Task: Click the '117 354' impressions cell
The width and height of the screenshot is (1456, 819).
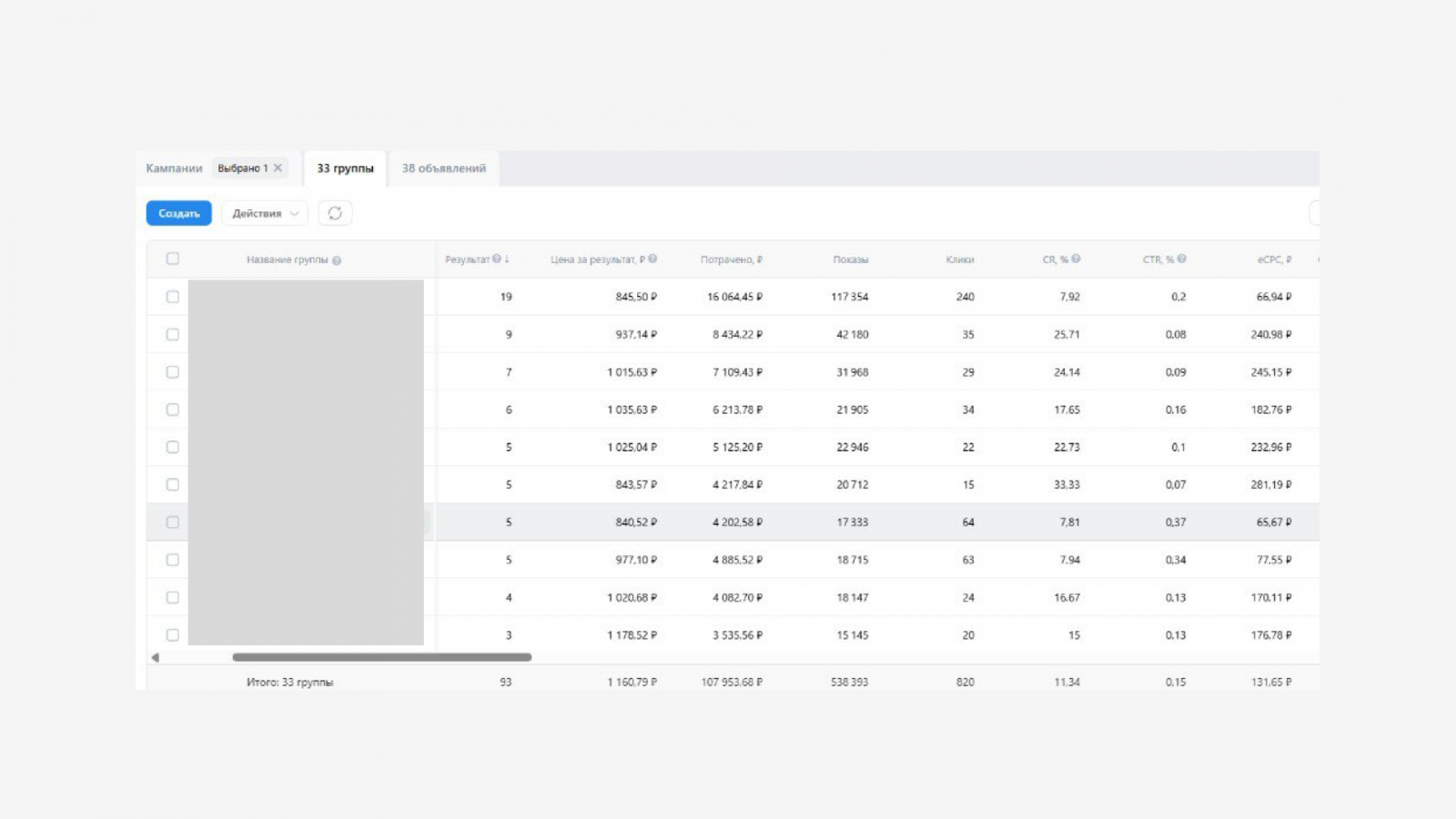Action: coord(850,297)
